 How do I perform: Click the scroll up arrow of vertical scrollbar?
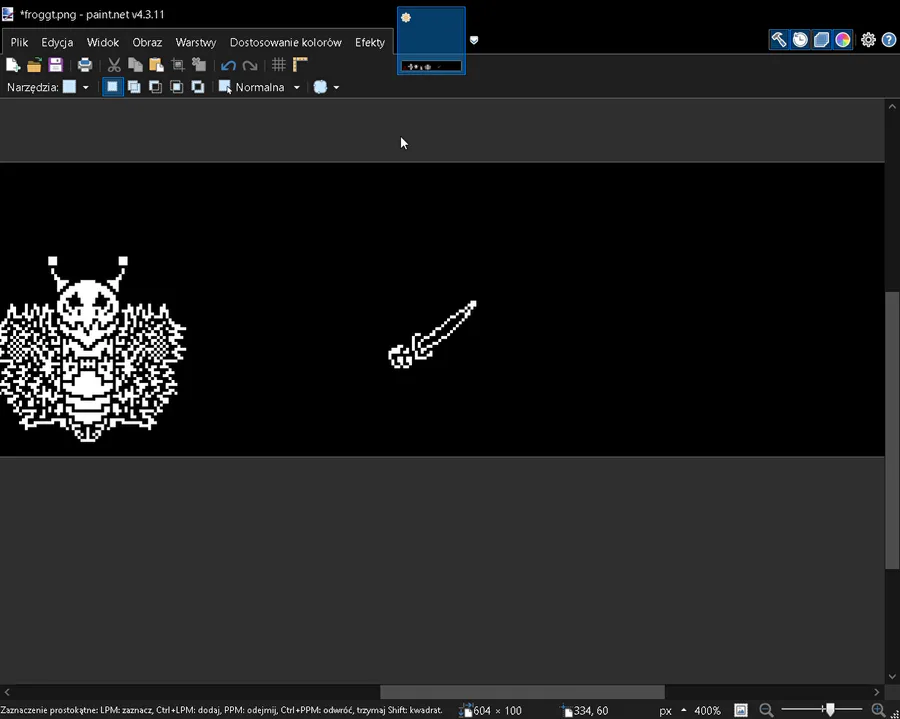(891, 106)
